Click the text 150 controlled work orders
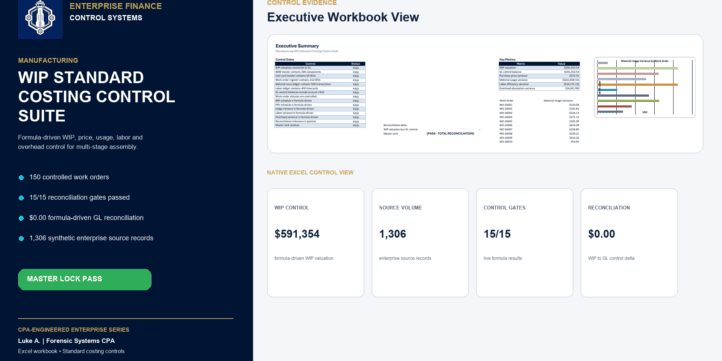The width and height of the screenshot is (722, 361). tap(69, 177)
